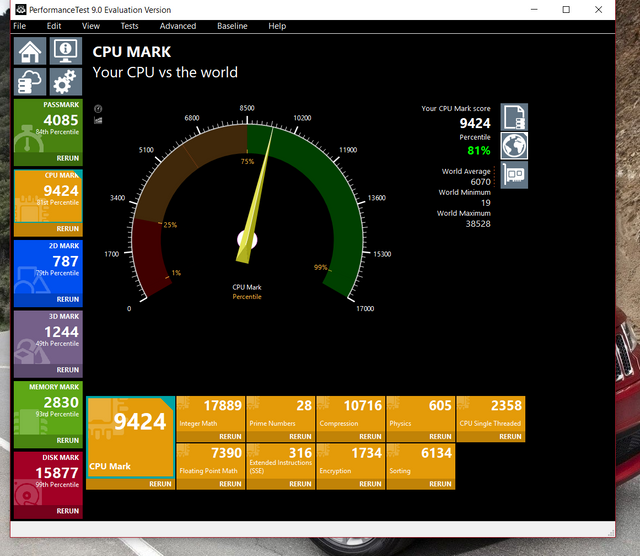
Task: Click the world globe comparison icon
Action: click(514, 146)
